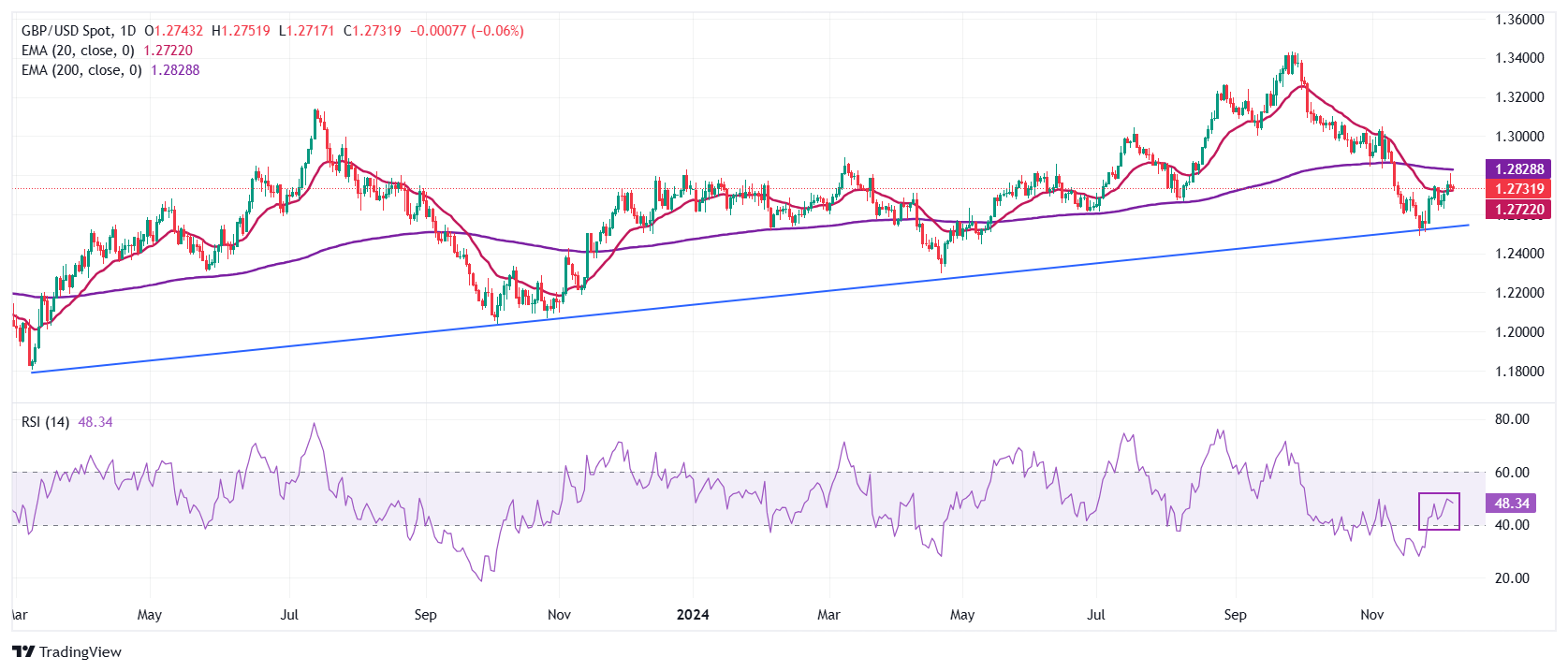Click the purple 1.28288 price axis tag

click(1518, 169)
